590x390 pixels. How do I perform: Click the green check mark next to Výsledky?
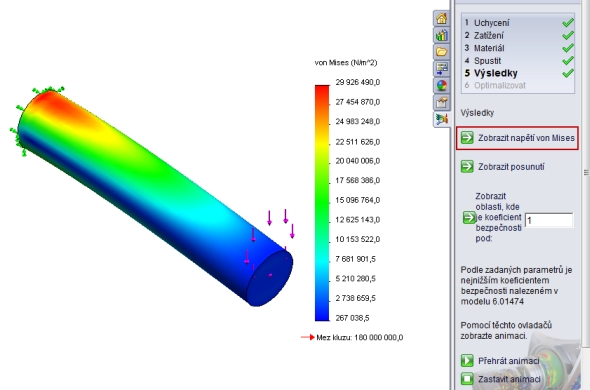(568, 73)
